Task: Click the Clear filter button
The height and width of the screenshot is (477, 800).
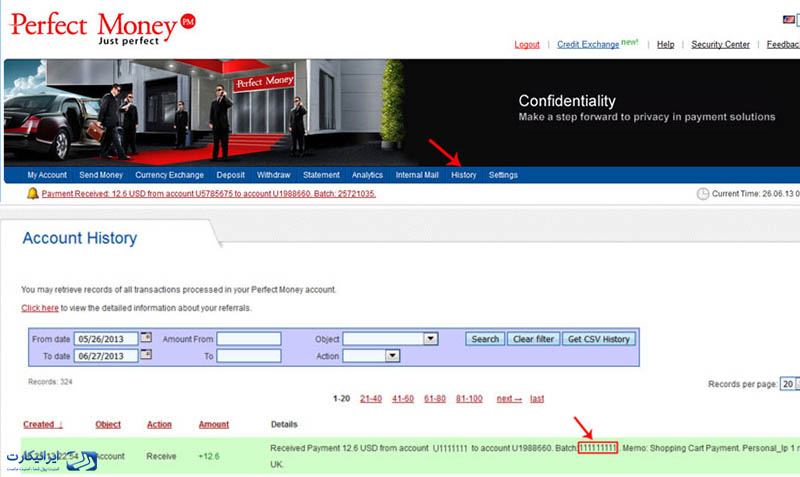Action: pyautogui.click(x=533, y=339)
